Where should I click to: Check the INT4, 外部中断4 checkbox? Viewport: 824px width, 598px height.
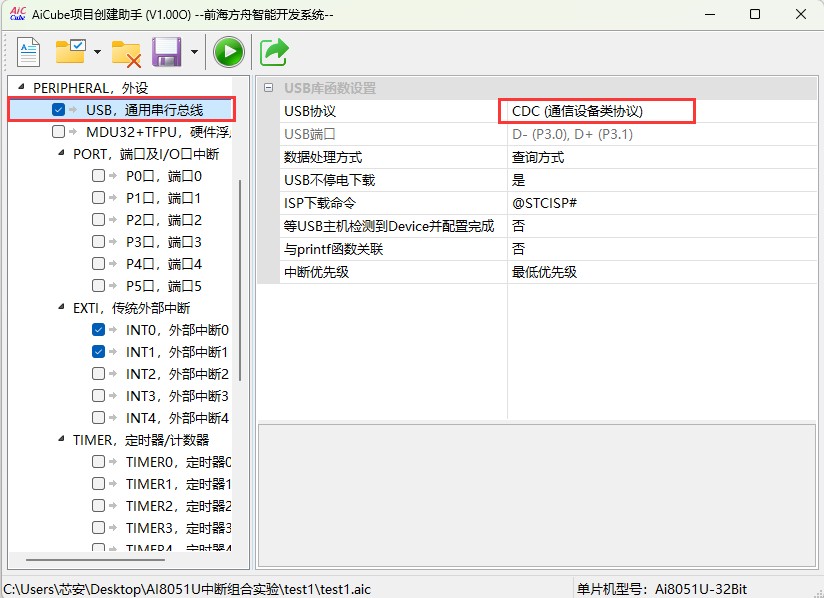pyautogui.click(x=98, y=417)
